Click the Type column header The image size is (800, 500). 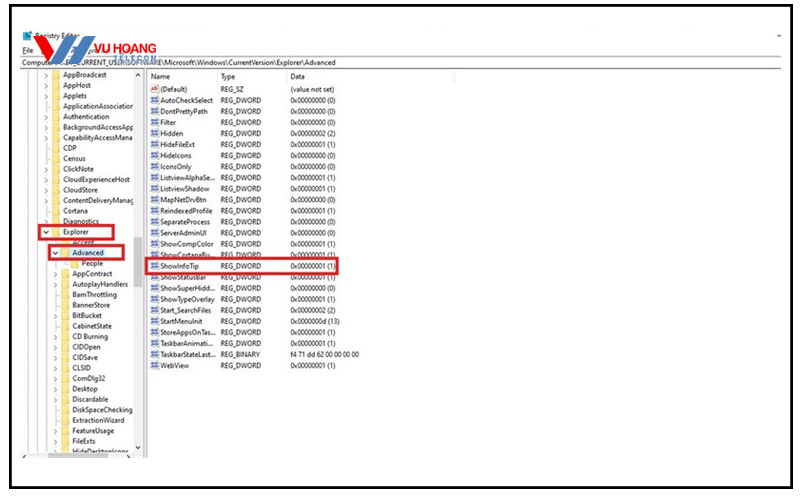click(x=228, y=76)
